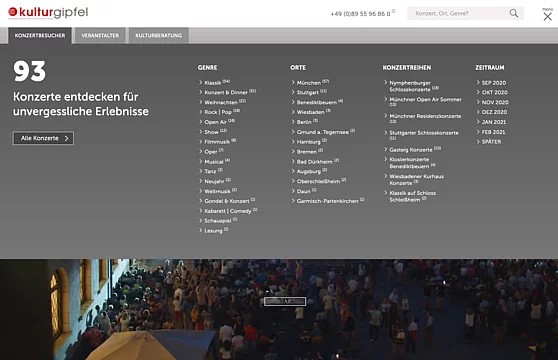
Task: Choose Bad Dürkheim under Orte
Action: tap(315, 162)
